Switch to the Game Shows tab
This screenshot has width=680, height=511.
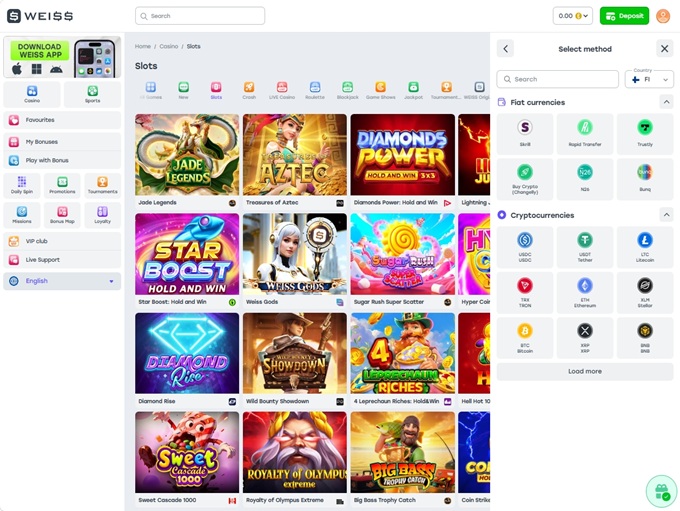point(380,90)
